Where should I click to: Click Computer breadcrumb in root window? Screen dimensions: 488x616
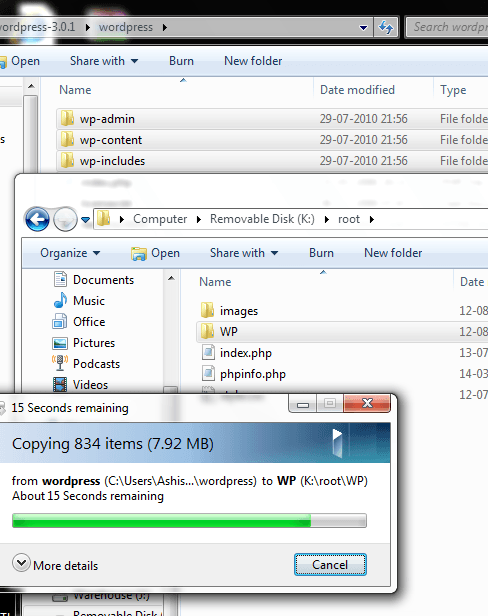click(160, 219)
